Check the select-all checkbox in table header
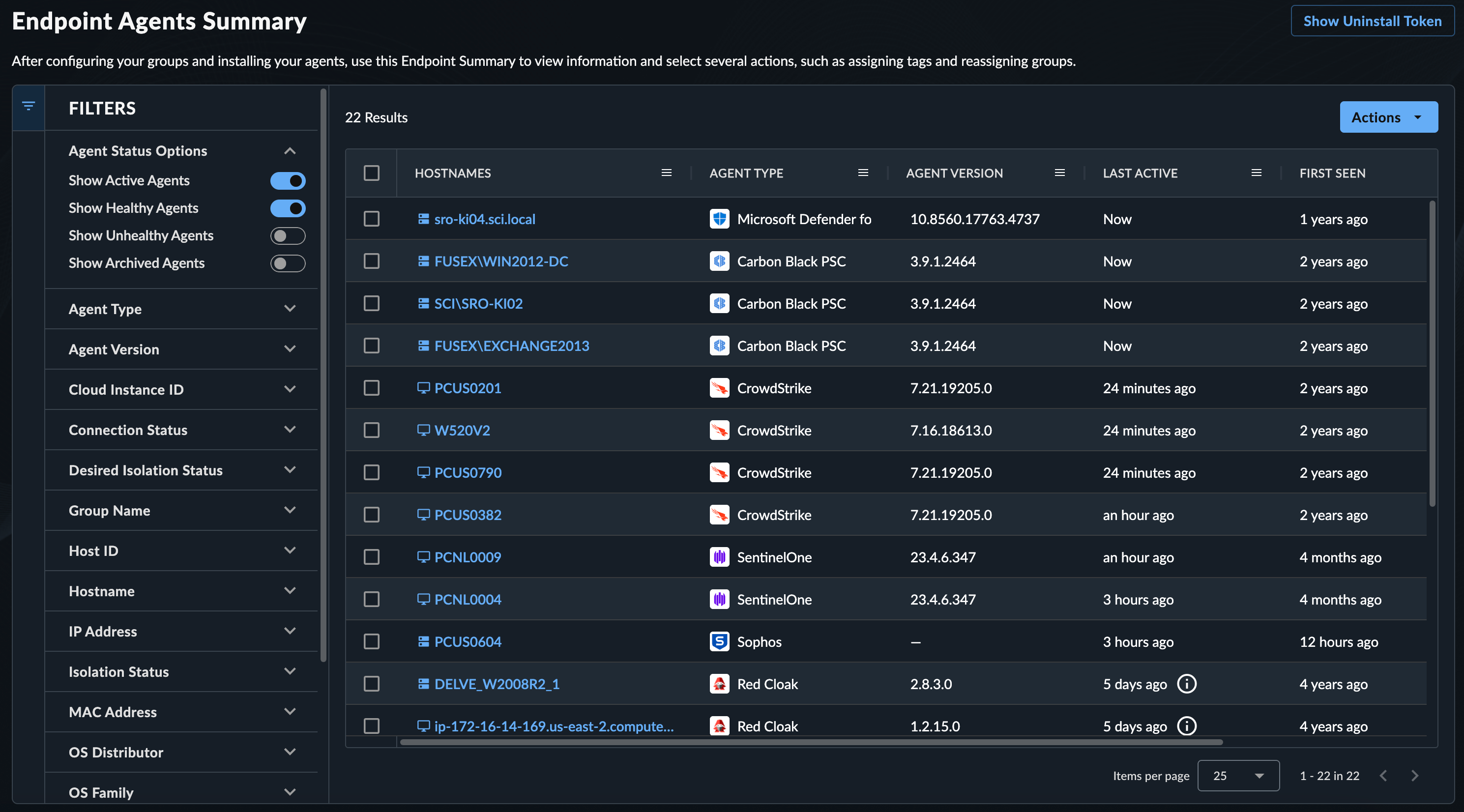 [x=372, y=173]
